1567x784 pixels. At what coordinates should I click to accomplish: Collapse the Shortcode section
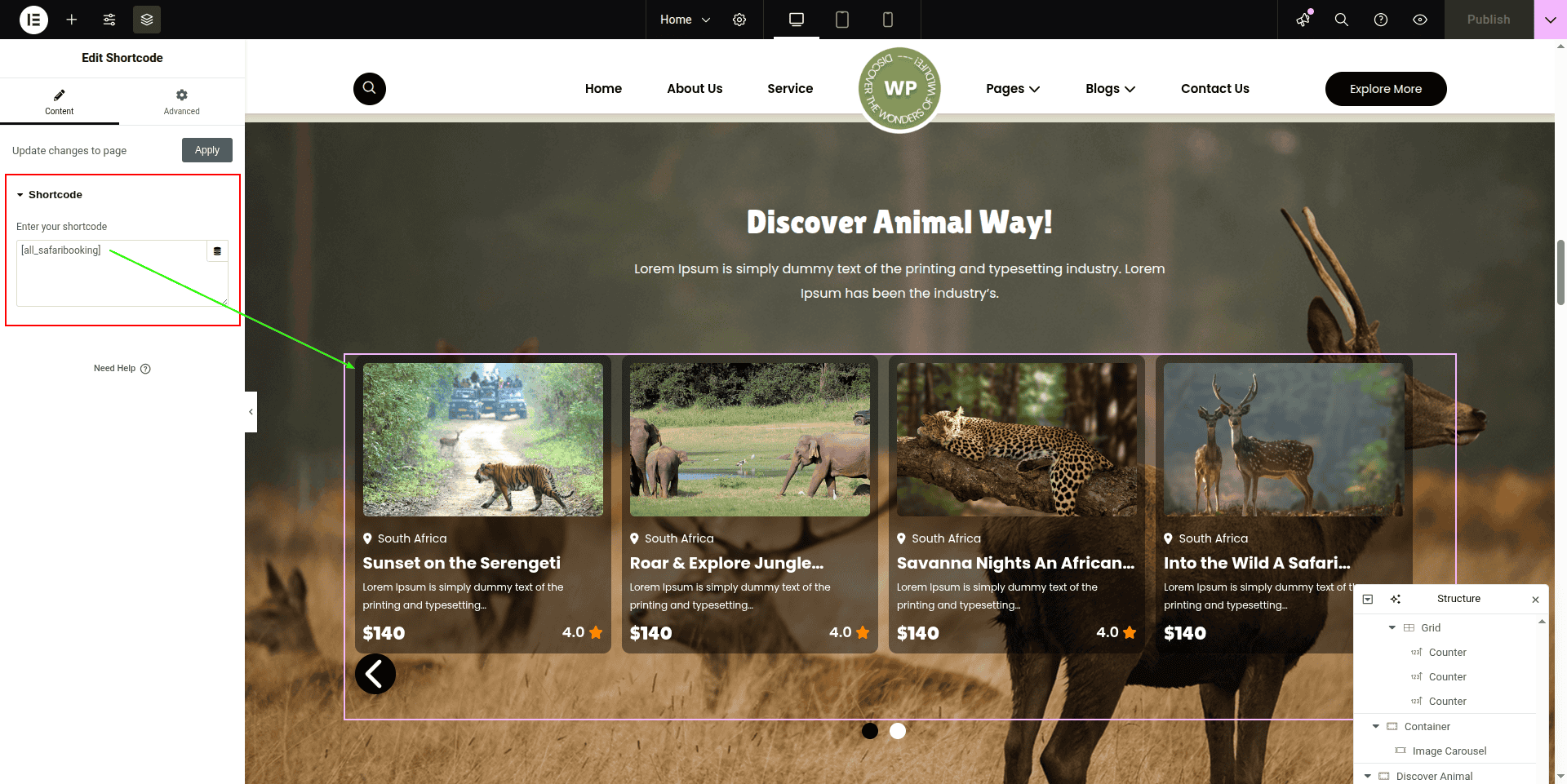(20, 195)
